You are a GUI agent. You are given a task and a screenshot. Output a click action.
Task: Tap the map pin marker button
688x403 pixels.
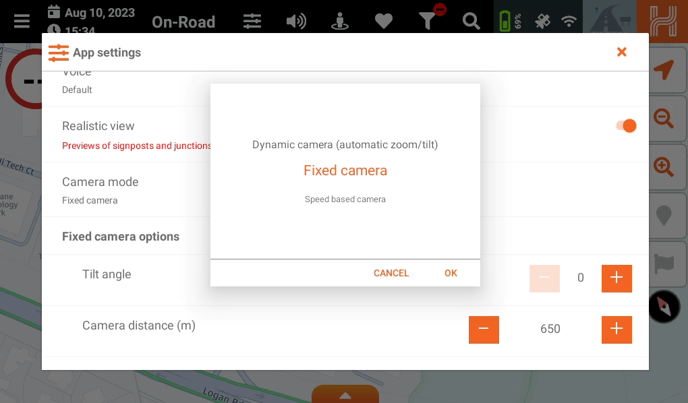(x=664, y=216)
